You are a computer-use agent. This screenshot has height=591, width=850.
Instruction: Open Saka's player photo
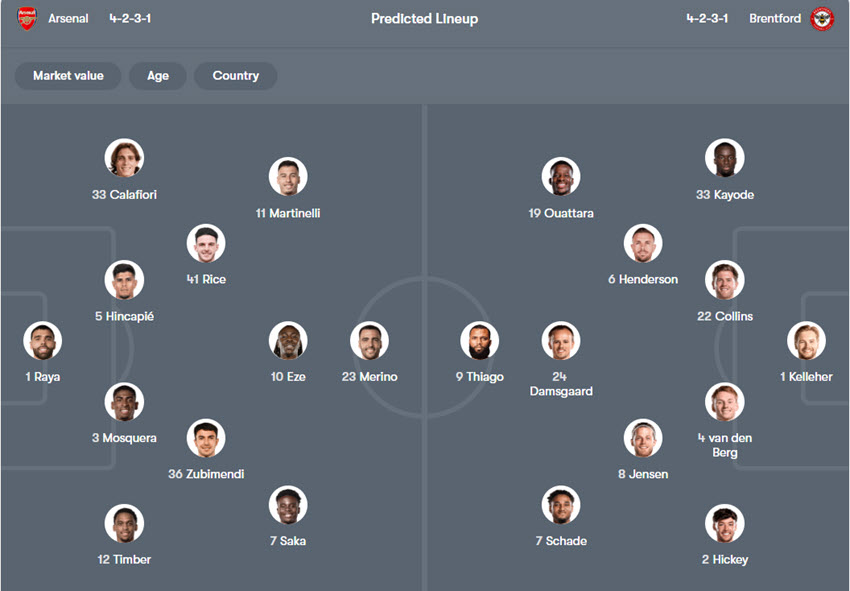(x=288, y=505)
